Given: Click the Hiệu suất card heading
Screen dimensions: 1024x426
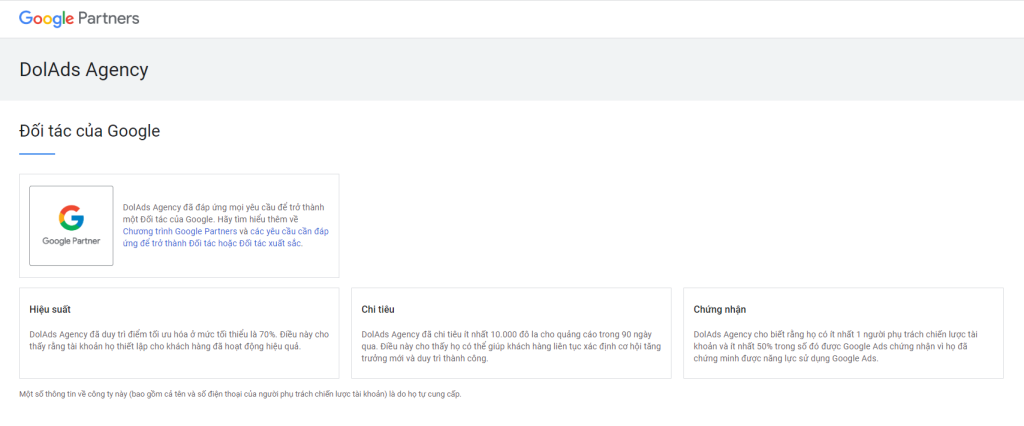Looking at the screenshot, I should coord(50,309).
